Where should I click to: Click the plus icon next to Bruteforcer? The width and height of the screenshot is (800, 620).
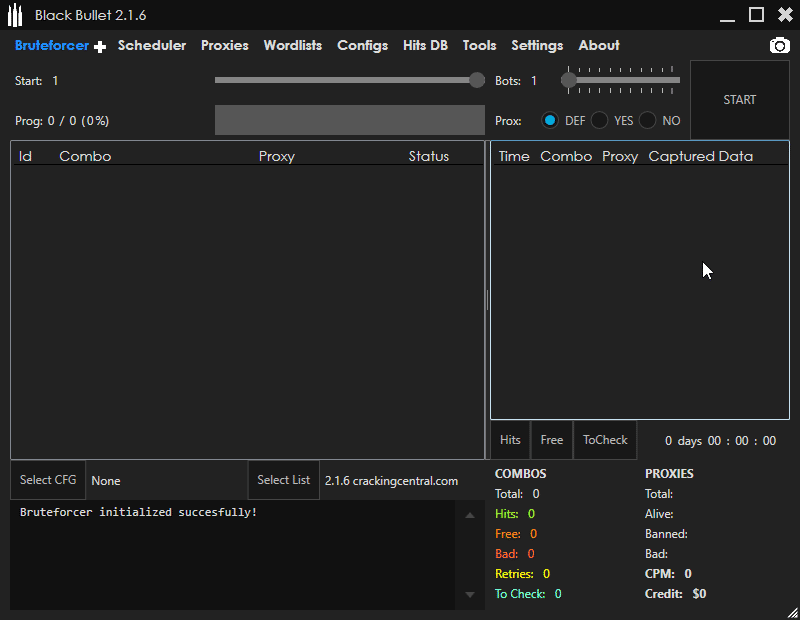[x=99, y=47]
